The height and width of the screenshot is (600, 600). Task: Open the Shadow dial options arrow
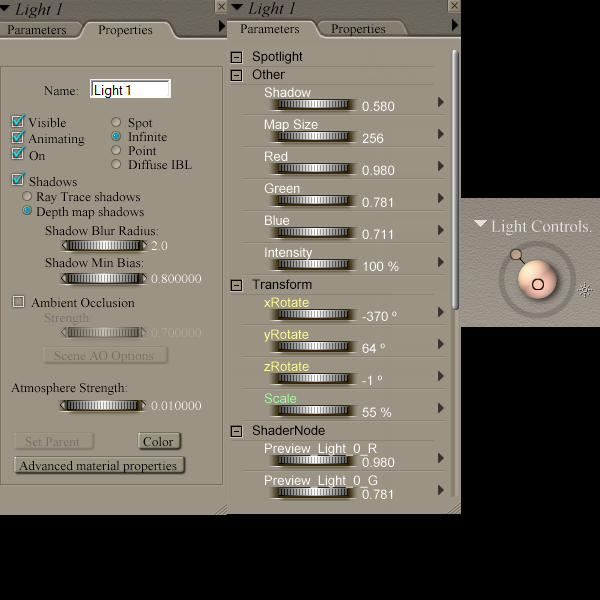pyautogui.click(x=441, y=102)
